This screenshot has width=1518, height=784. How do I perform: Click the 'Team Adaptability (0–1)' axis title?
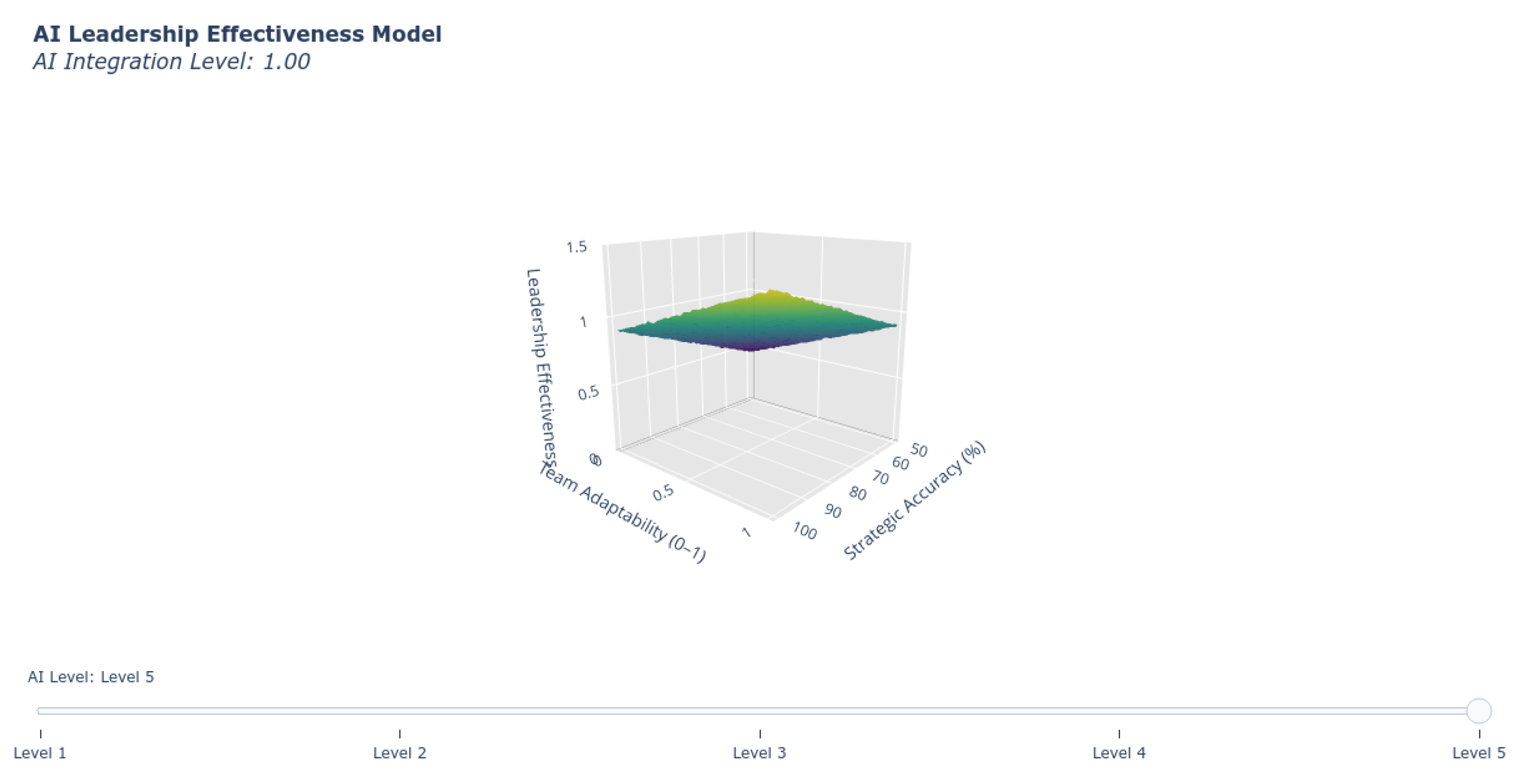pyautogui.click(x=624, y=512)
